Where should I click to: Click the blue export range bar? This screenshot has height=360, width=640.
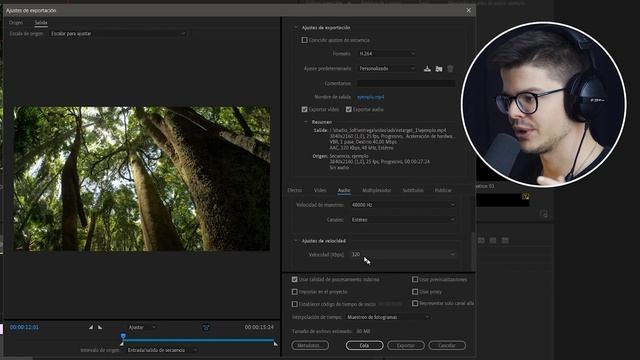click(199, 340)
